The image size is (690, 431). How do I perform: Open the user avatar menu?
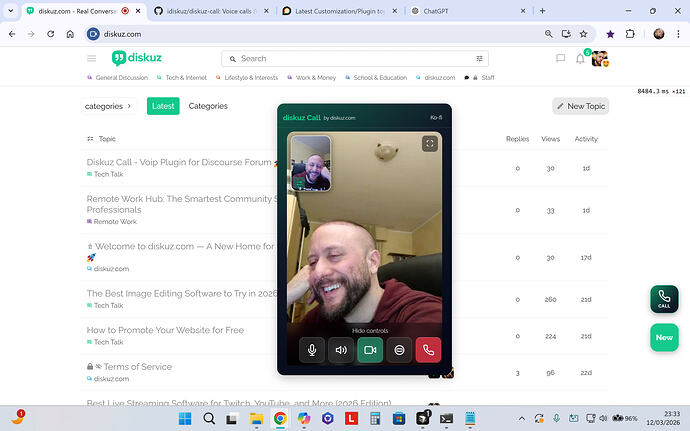pyautogui.click(x=599, y=59)
